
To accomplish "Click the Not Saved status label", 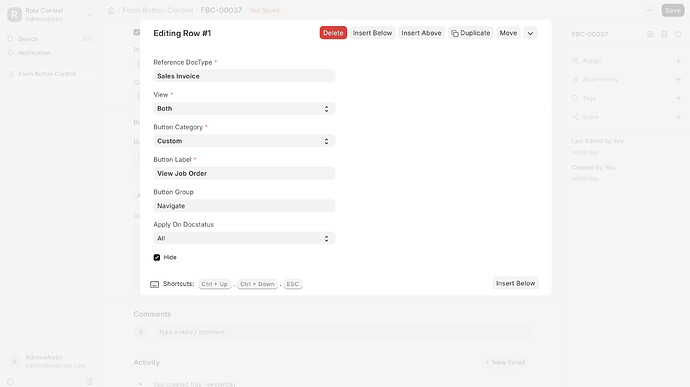I will 265,10.
